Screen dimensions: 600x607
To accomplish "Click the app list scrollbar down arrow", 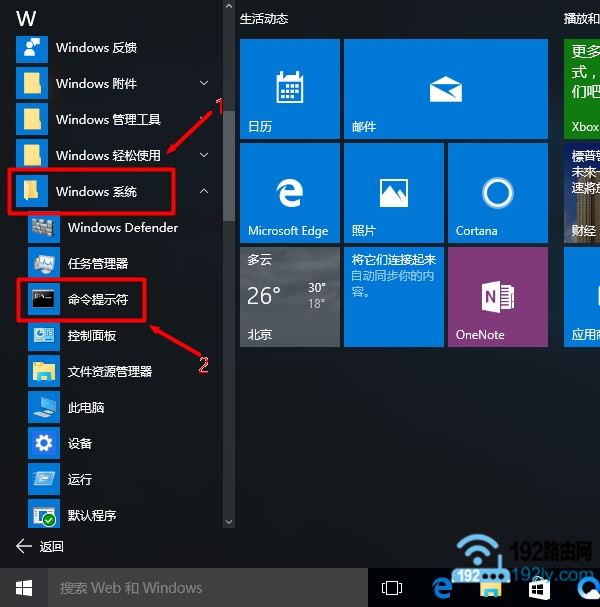I will [229, 522].
